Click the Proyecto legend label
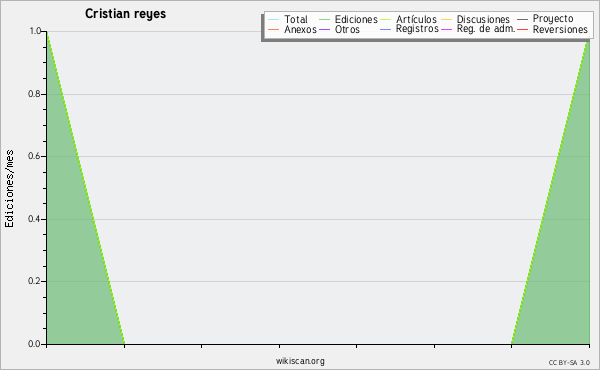 pos(553,19)
